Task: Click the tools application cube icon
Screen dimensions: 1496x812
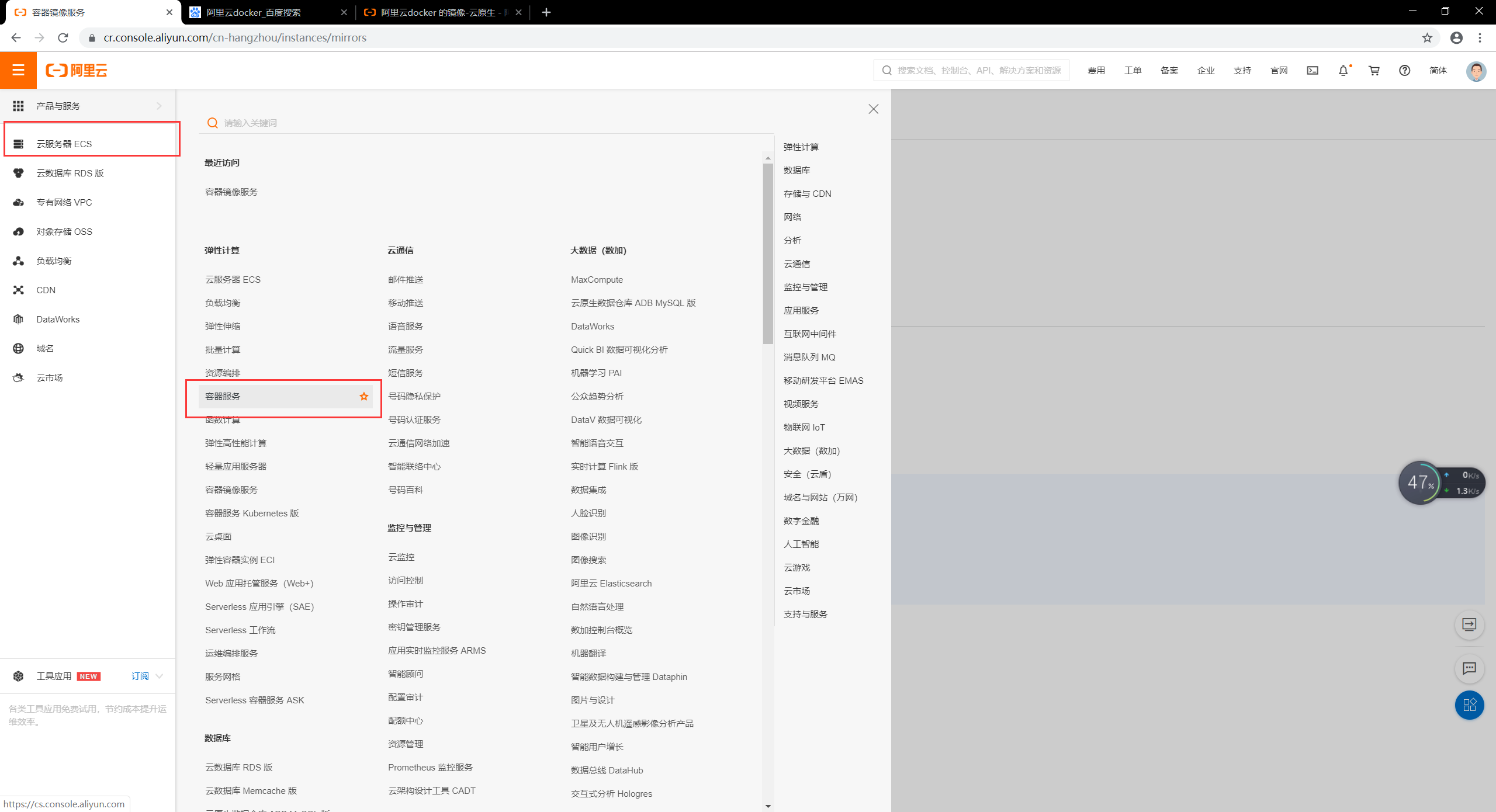Action: (x=18, y=676)
